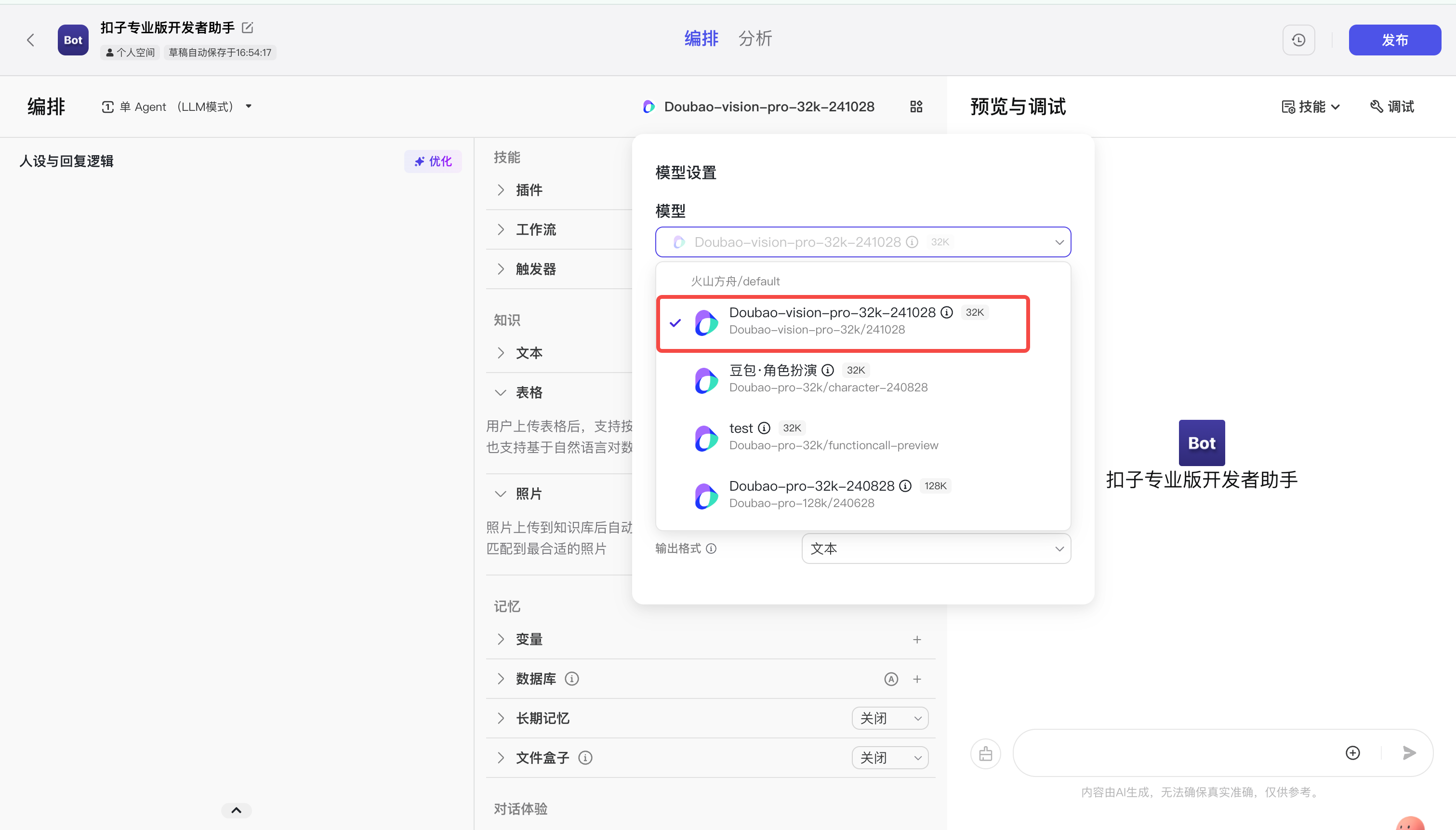Viewport: 1456px width, 830px height.
Task: Click into the chat message input field
Action: click(1174, 752)
